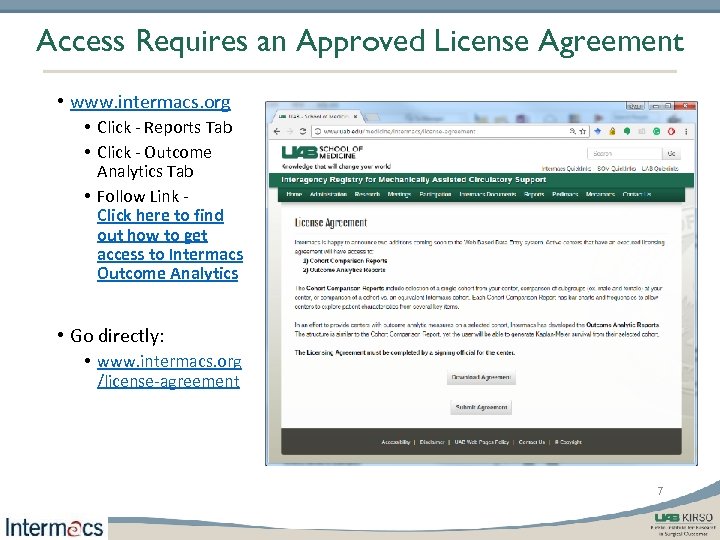Image resolution: width=720 pixels, height=540 pixels.
Task: Click the UAB KIRSO logo at bottom right
Action: point(684,523)
